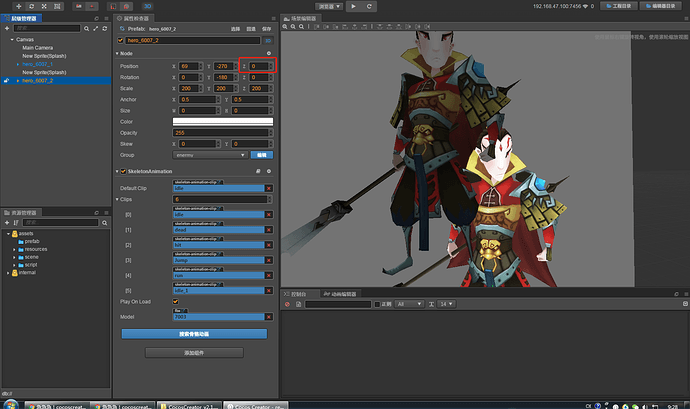Screen dimensions: 690x409
Task: Disable the SkeletonAnimation component checkbox
Action: click(122, 171)
